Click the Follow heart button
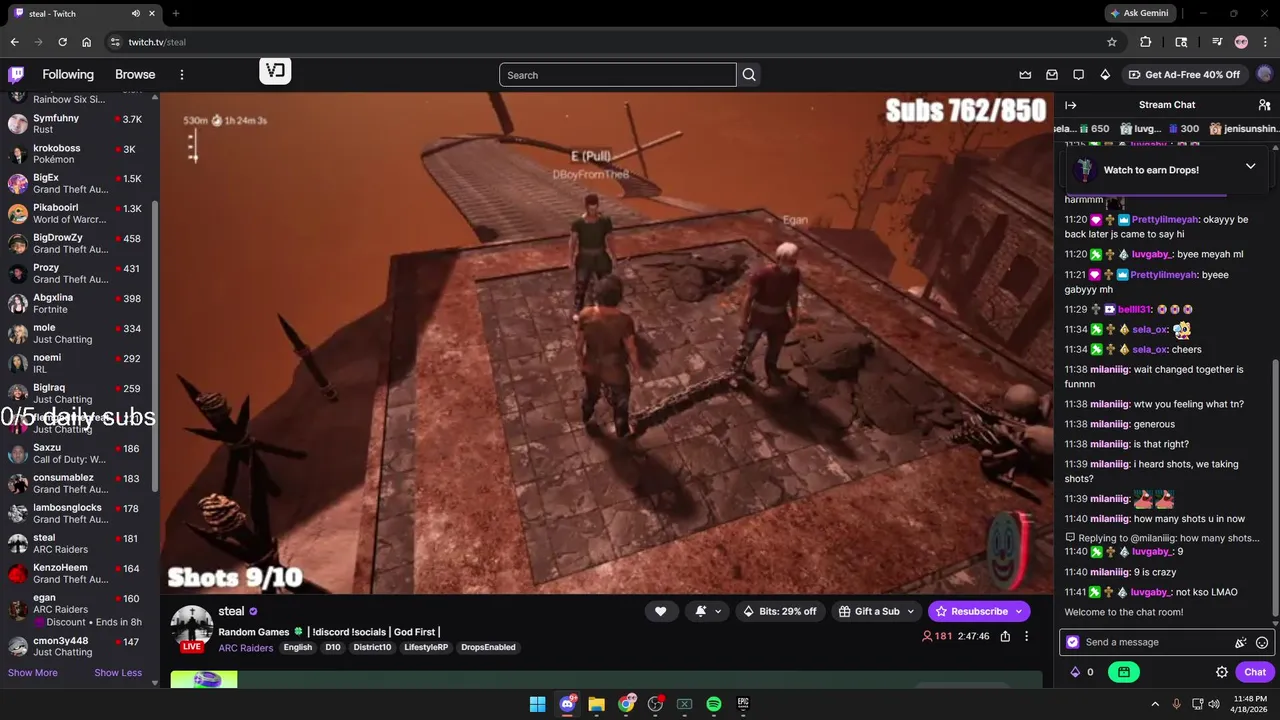Image resolution: width=1280 pixels, height=720 pixels. click(x=660, y=611)
